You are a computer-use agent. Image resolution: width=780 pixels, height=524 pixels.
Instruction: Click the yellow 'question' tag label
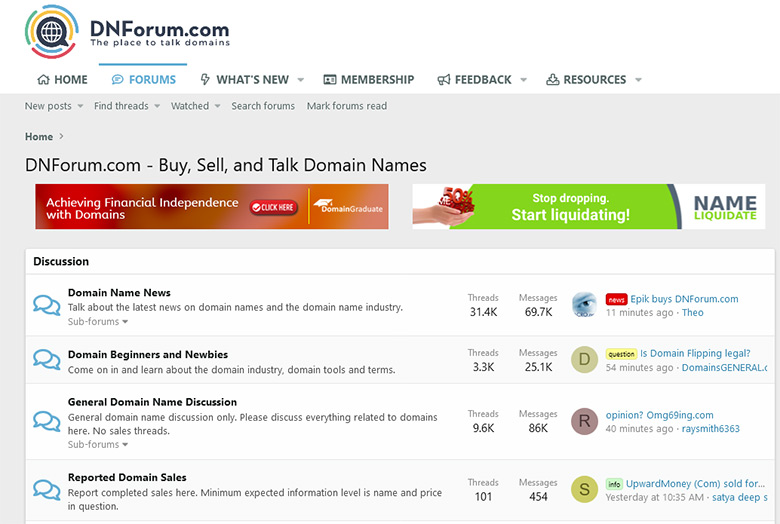coord(621,354)
